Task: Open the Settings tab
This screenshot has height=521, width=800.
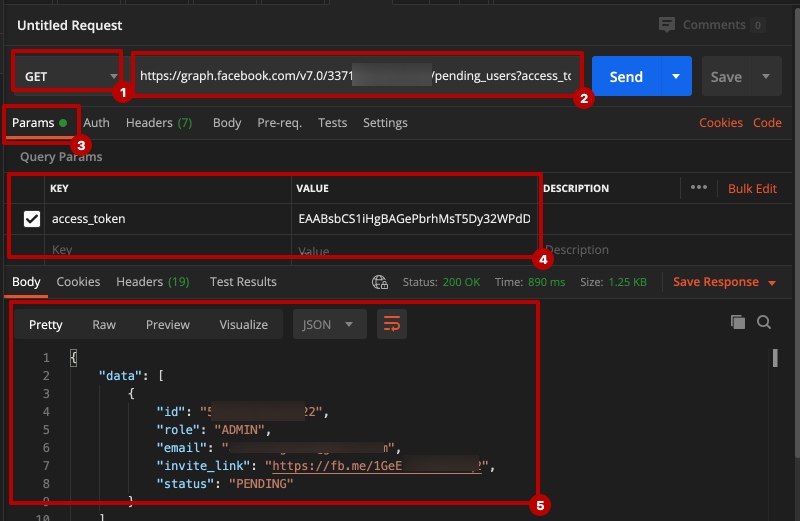Action: coord(385,123)
